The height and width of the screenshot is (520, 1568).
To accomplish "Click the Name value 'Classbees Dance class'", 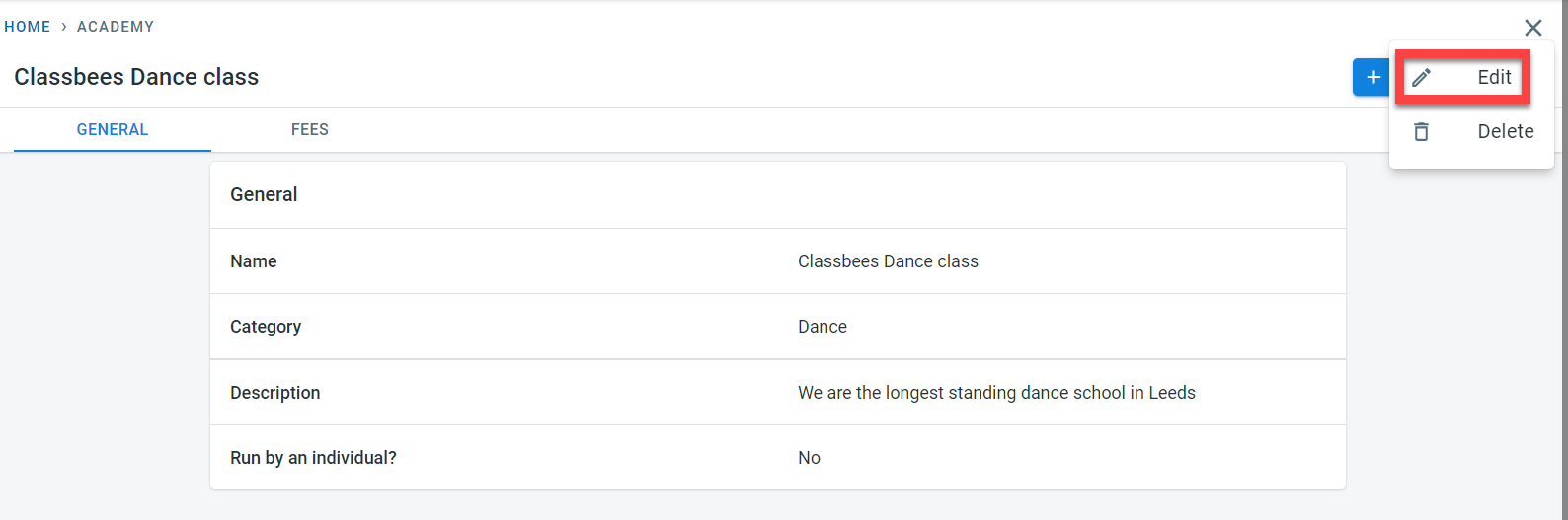I will click(888, 261).
